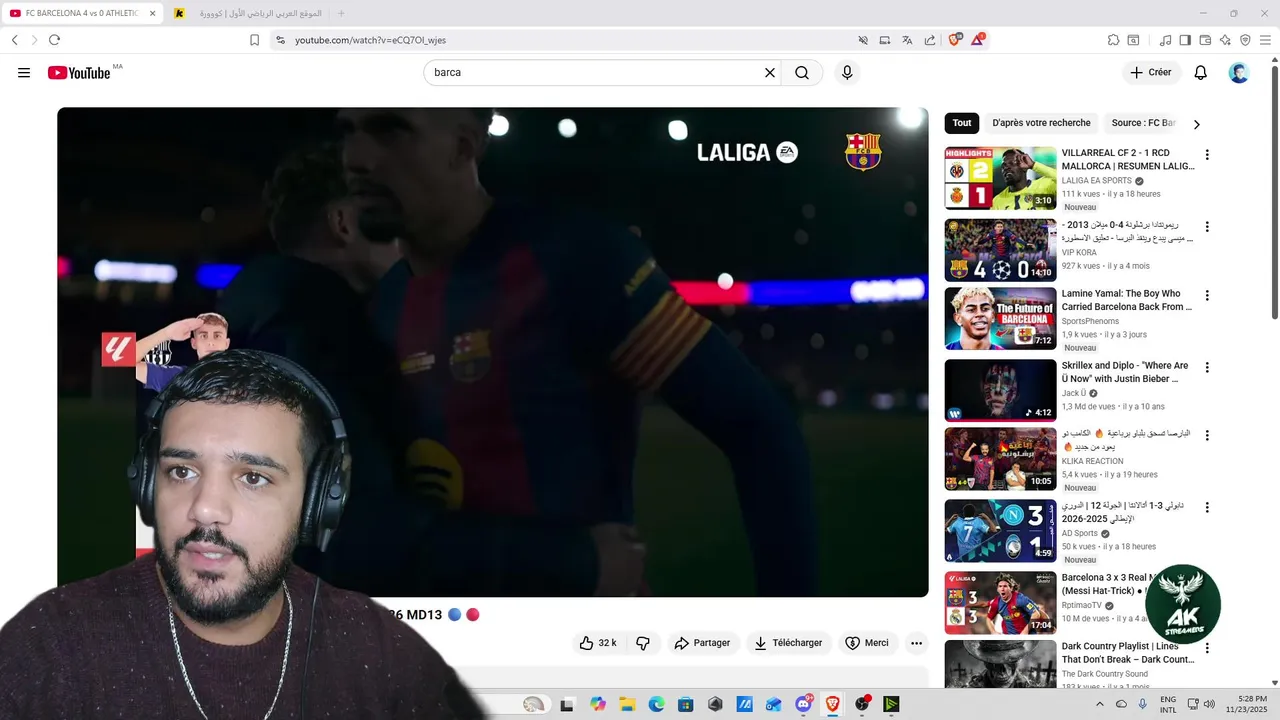
Task: Show hidden system tray icons chevron
Action: [1100, 704]
